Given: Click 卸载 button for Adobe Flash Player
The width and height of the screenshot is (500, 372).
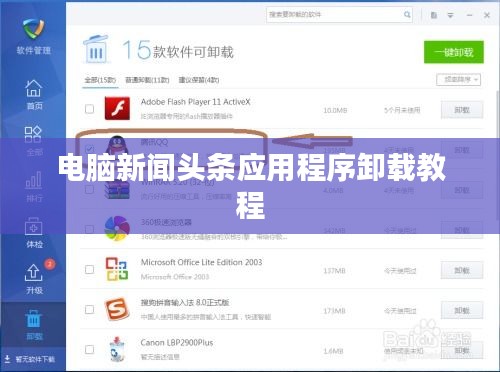Looking at the screenshot, I should (x=462, y=110).
